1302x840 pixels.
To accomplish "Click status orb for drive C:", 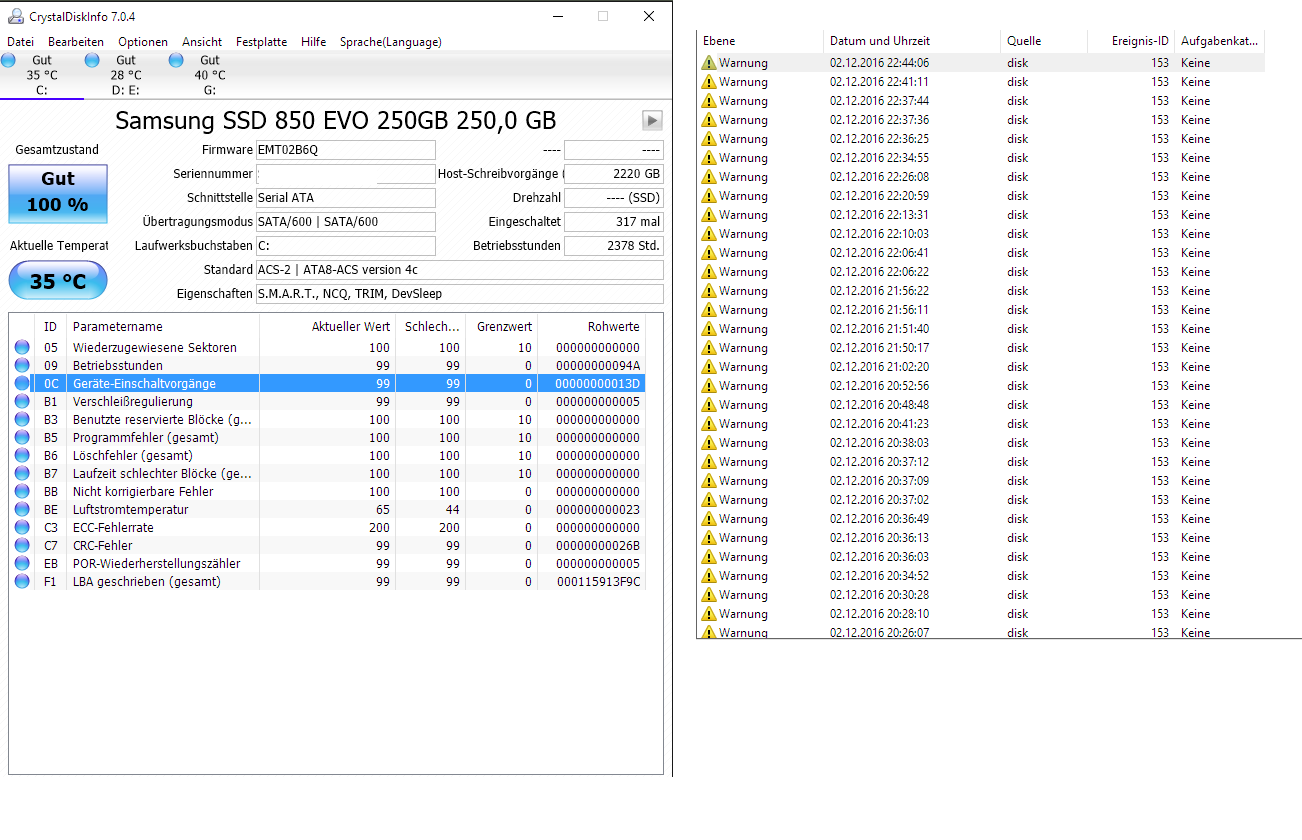I will (x=9, y=61).
